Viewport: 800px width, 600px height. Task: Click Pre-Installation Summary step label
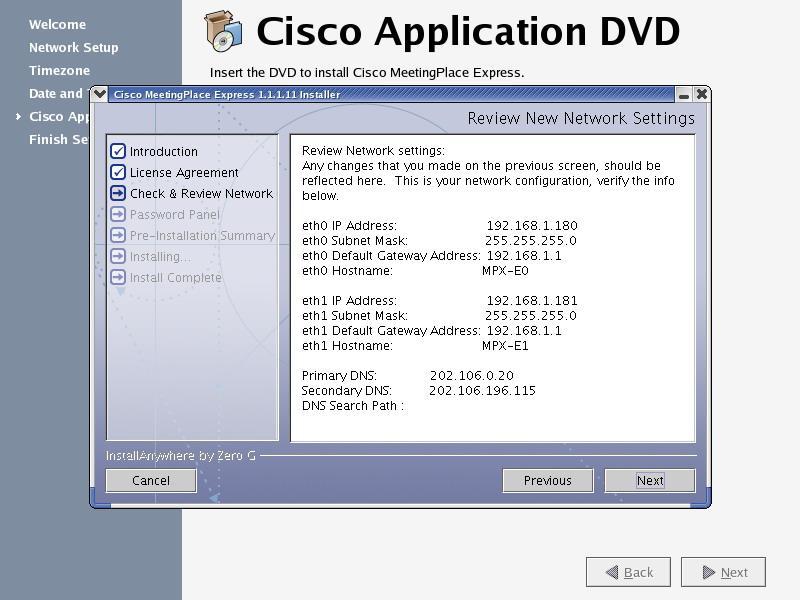203,235
